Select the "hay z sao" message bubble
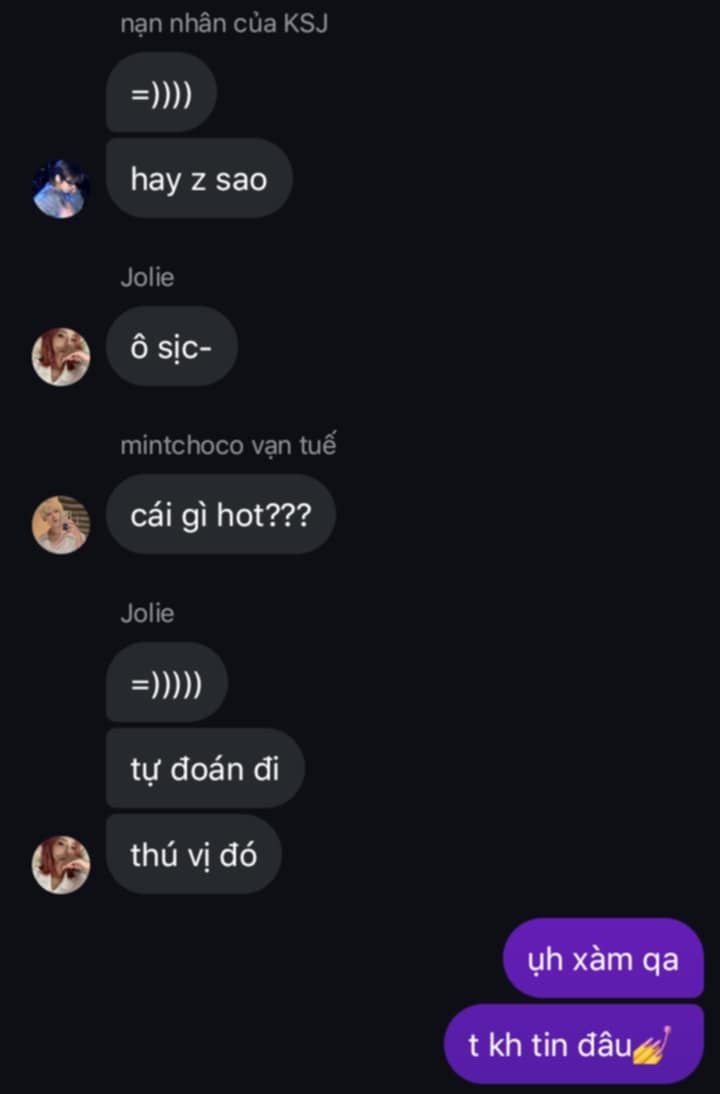Image resolution: width=720 pixels, height=1094 pixels. 199,178
